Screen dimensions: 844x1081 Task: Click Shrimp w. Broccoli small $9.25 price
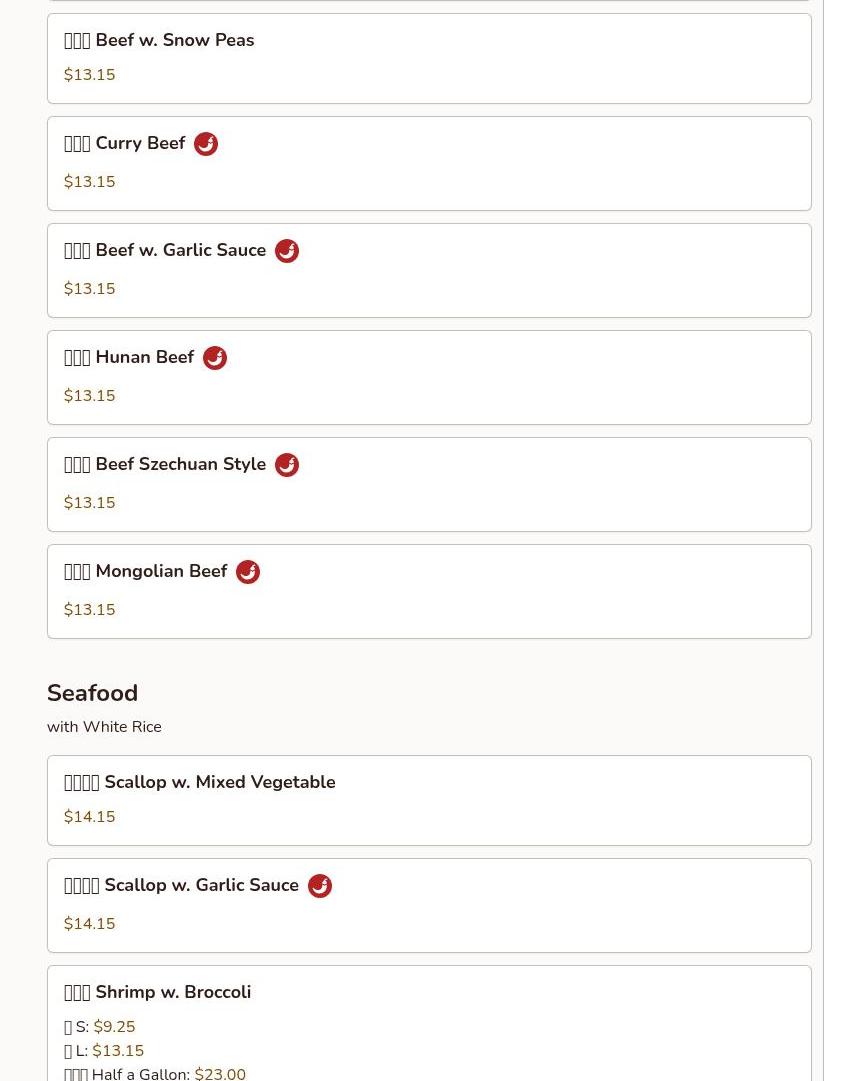(114, 1027)
